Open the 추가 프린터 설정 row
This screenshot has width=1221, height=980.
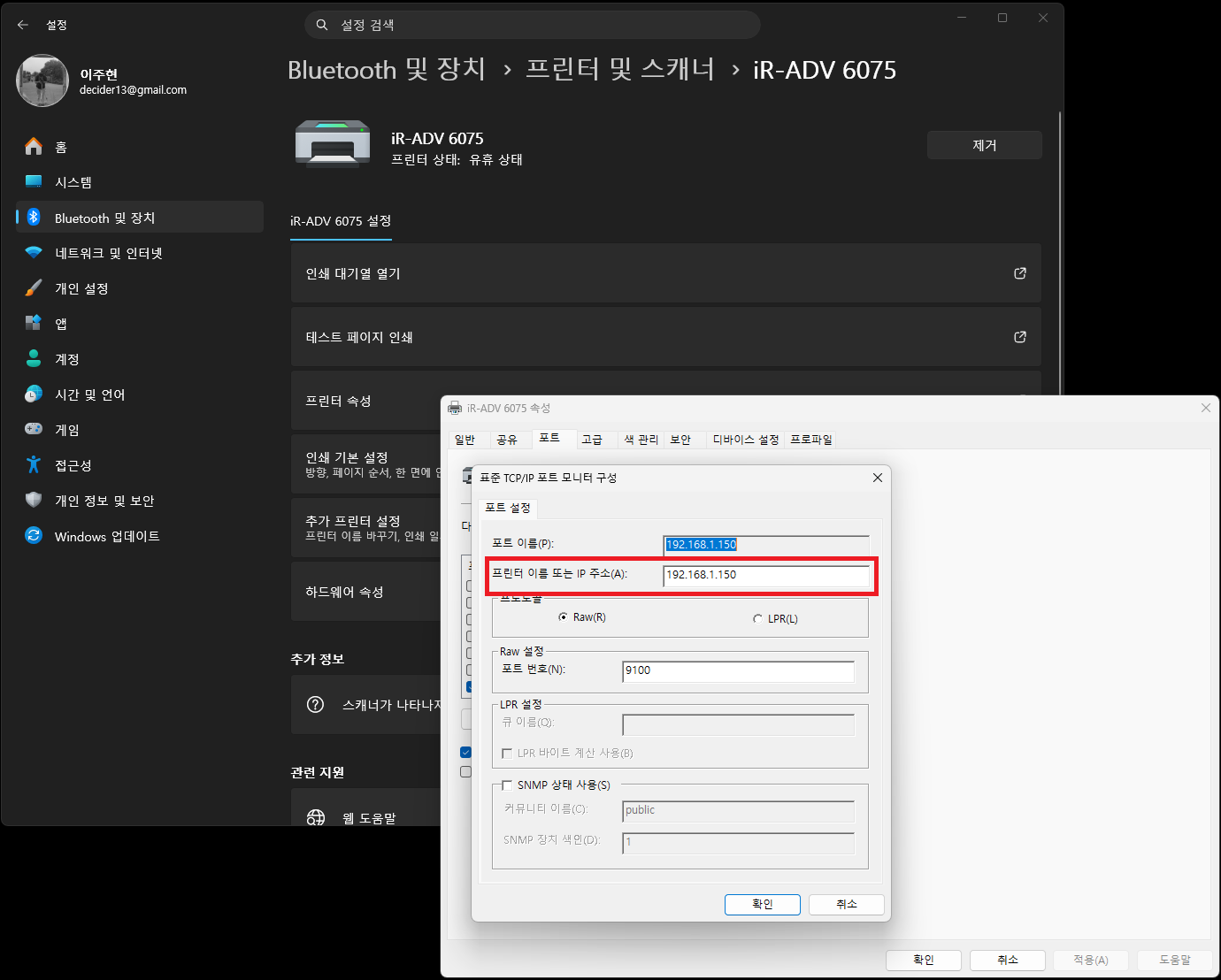[x=365, y=528]
